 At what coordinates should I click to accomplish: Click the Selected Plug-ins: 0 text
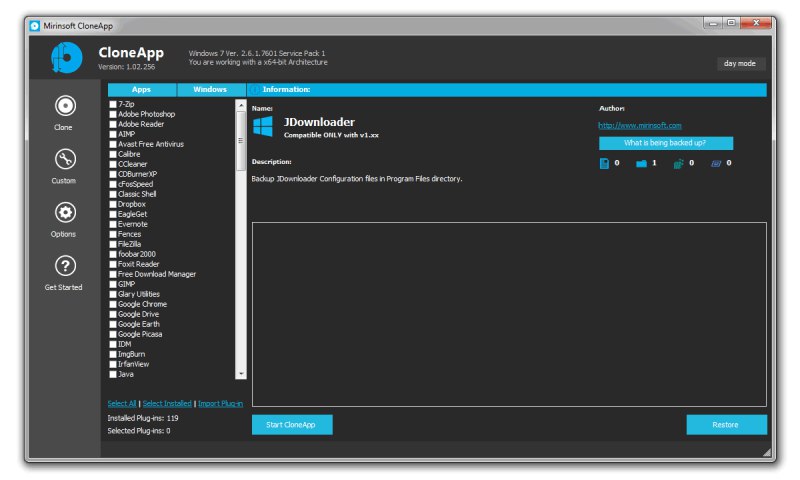point(139,431)
